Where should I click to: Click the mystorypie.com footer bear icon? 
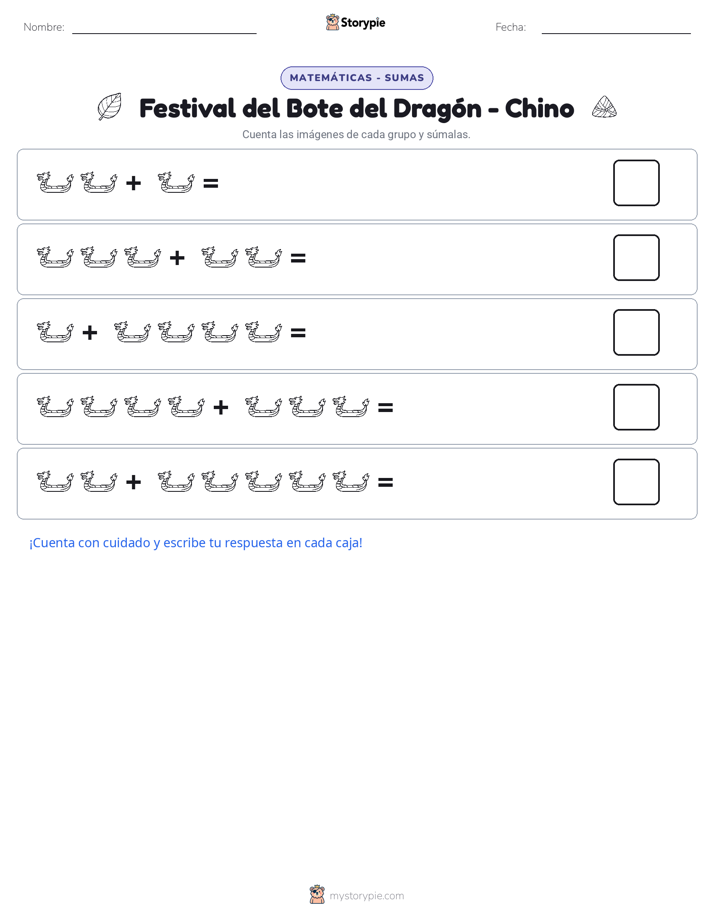[317, 895]
